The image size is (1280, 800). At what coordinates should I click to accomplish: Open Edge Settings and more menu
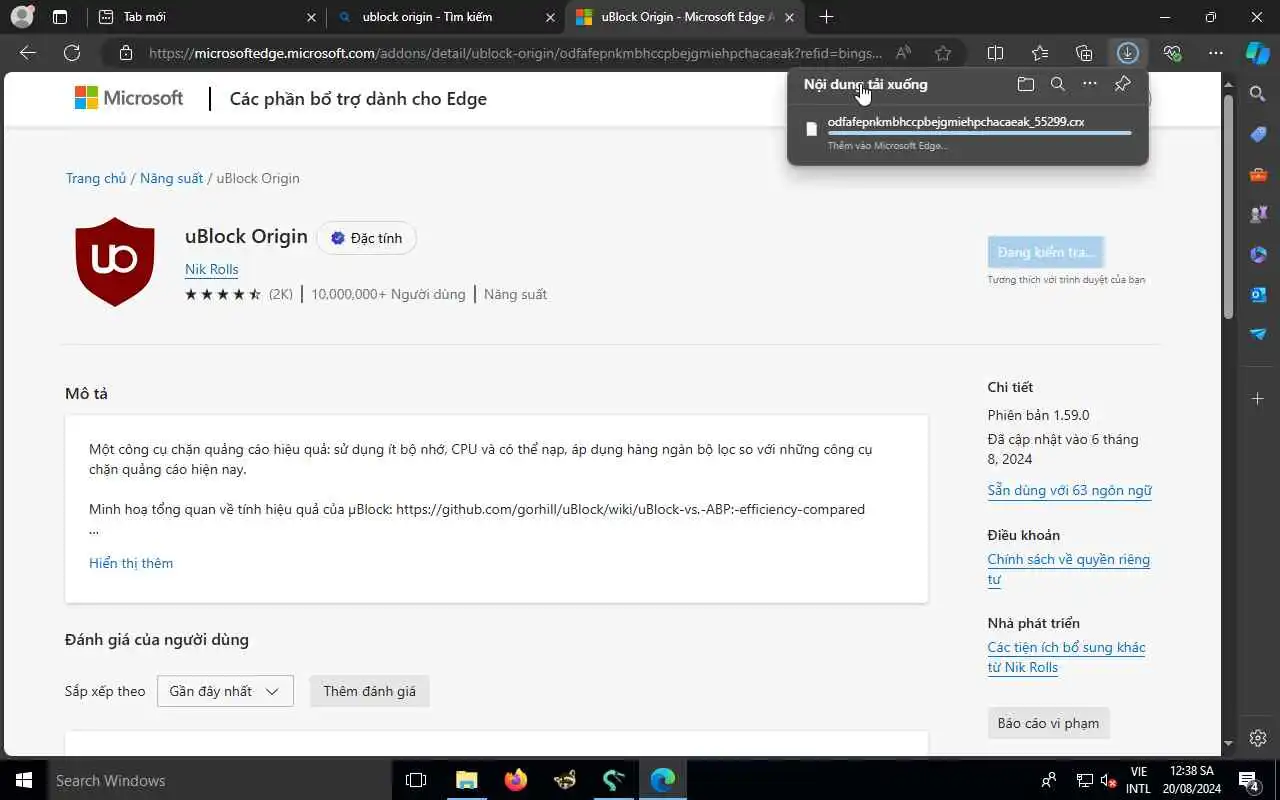tap(1216, 53)
